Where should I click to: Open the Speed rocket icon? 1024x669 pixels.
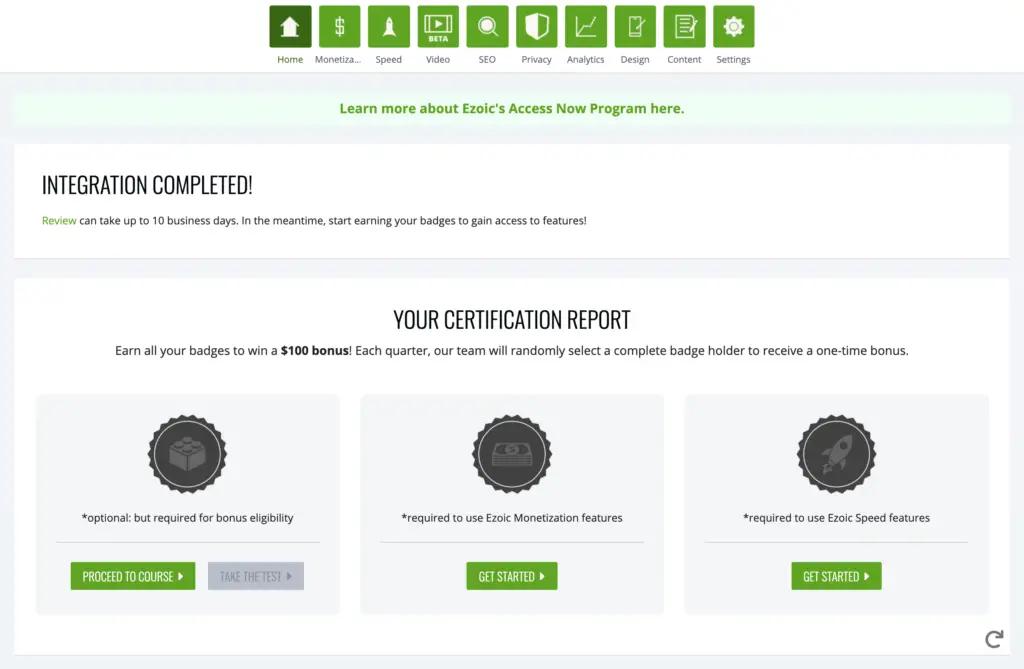coord(389,26)
